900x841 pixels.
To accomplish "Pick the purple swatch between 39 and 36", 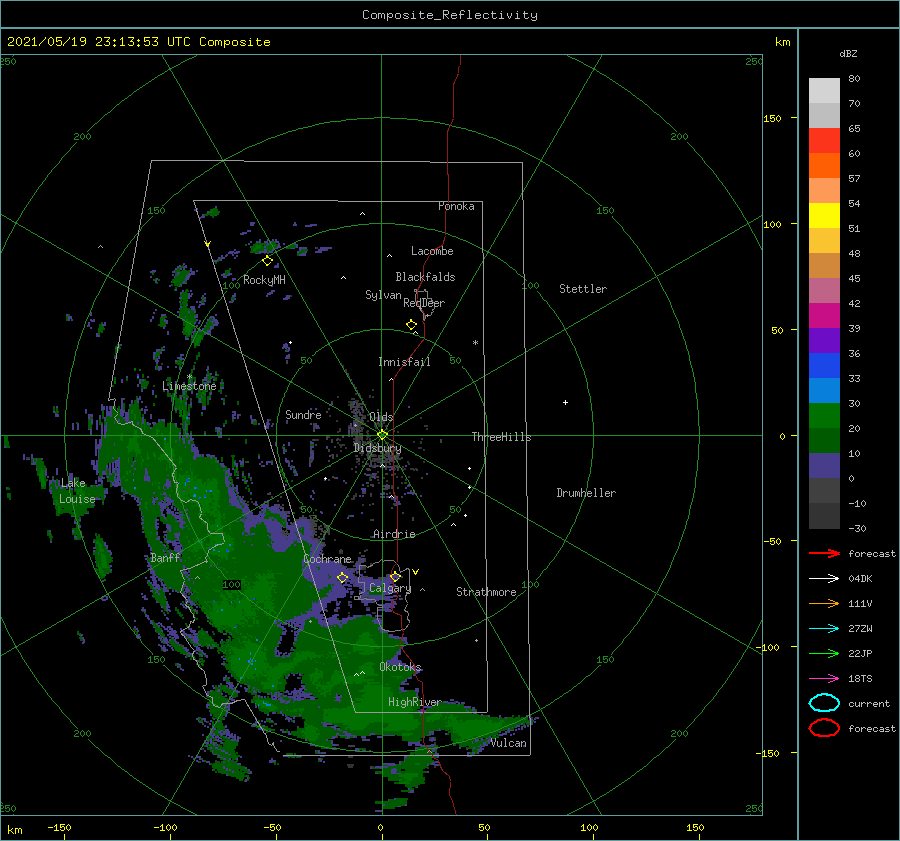I will point(824,340).
